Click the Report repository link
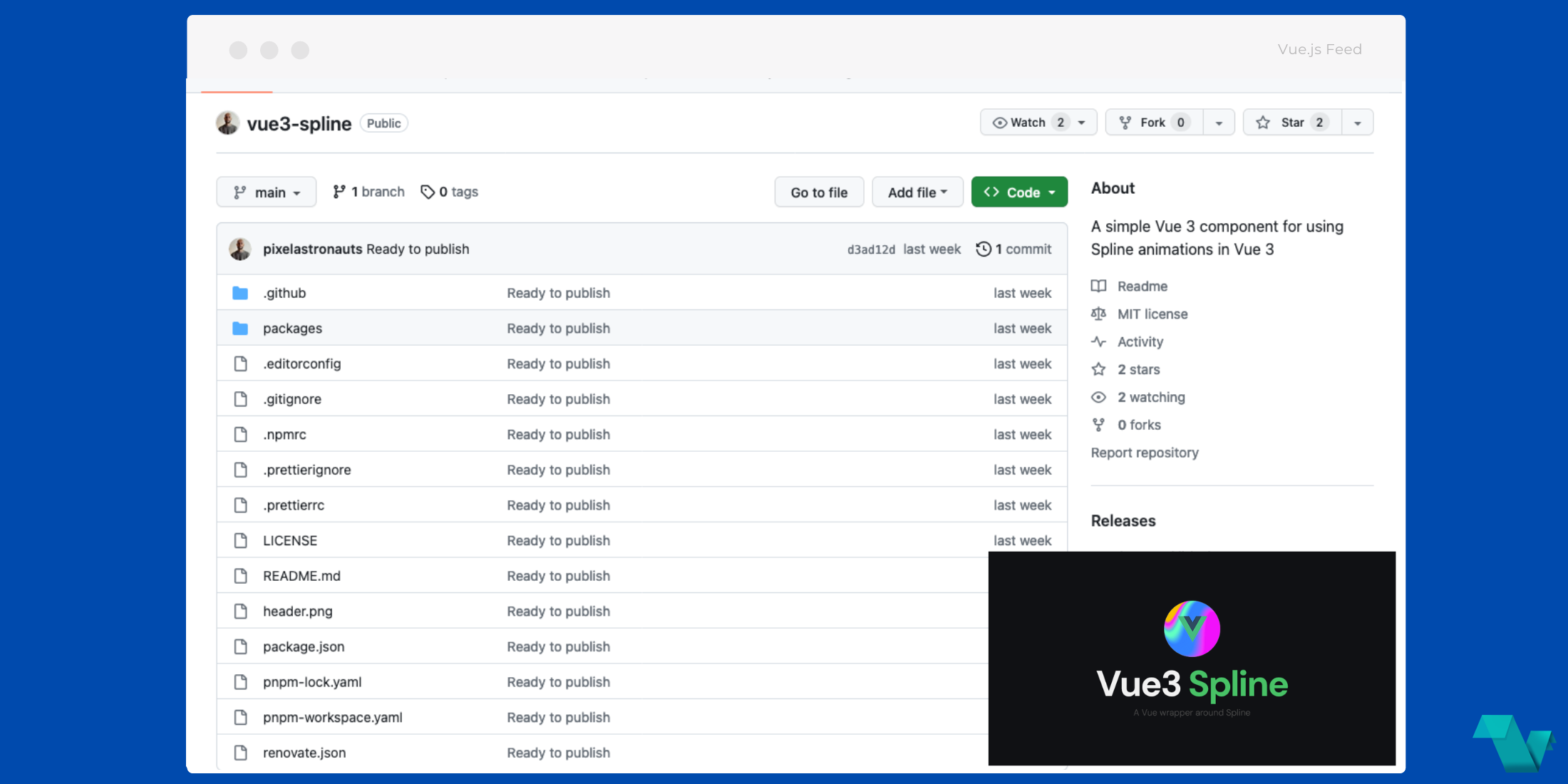The width and height of the screenshot is (1568, 784). (x=1145, y=453)
